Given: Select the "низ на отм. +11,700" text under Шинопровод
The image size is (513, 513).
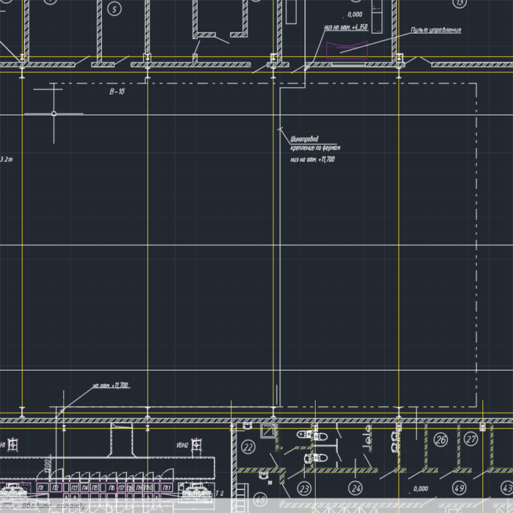Looking at the screenshot, I should [x=312, y=160].
